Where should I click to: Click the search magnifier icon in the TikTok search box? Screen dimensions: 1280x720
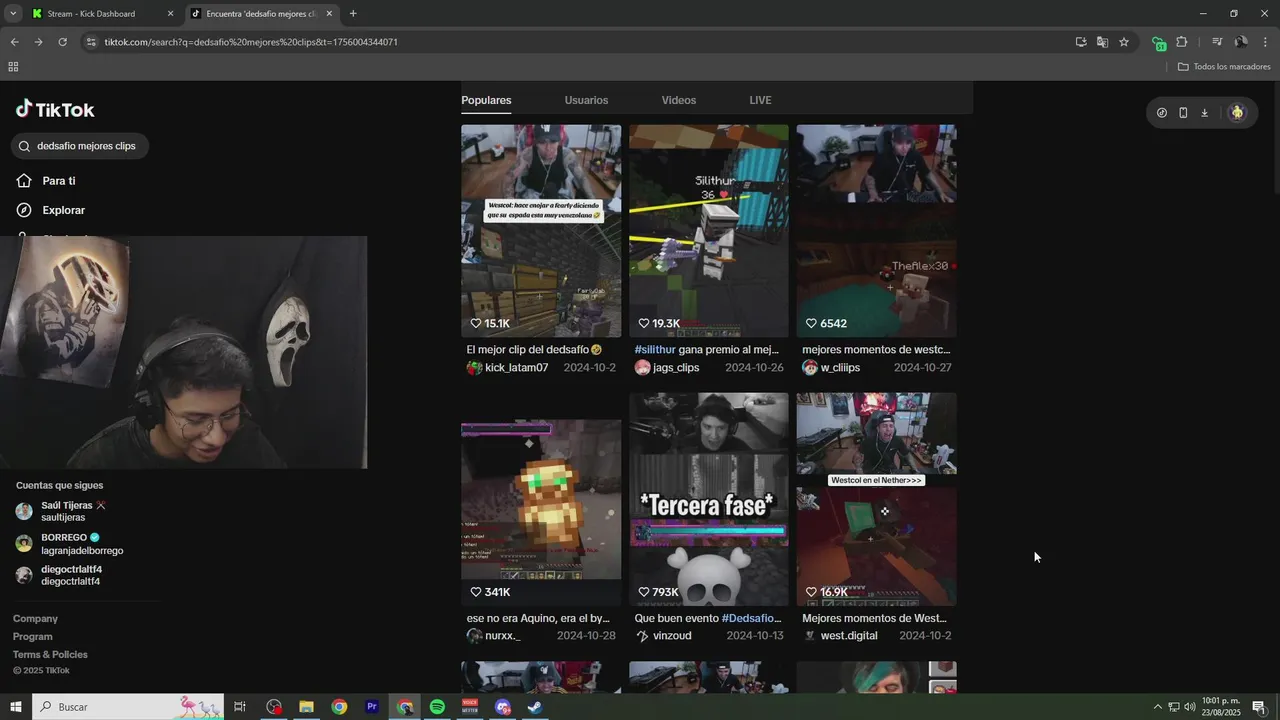click(x=25, y=146)
